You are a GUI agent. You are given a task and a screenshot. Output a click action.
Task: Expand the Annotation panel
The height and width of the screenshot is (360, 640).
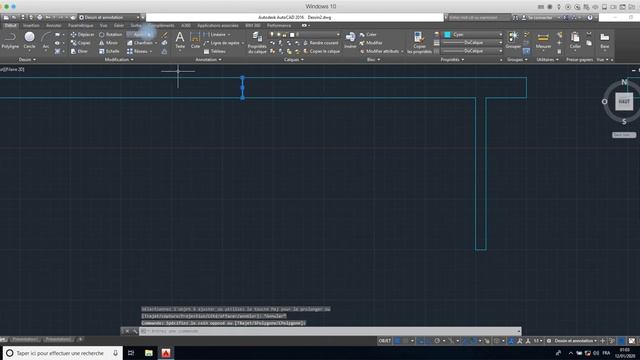click(208, 60)
